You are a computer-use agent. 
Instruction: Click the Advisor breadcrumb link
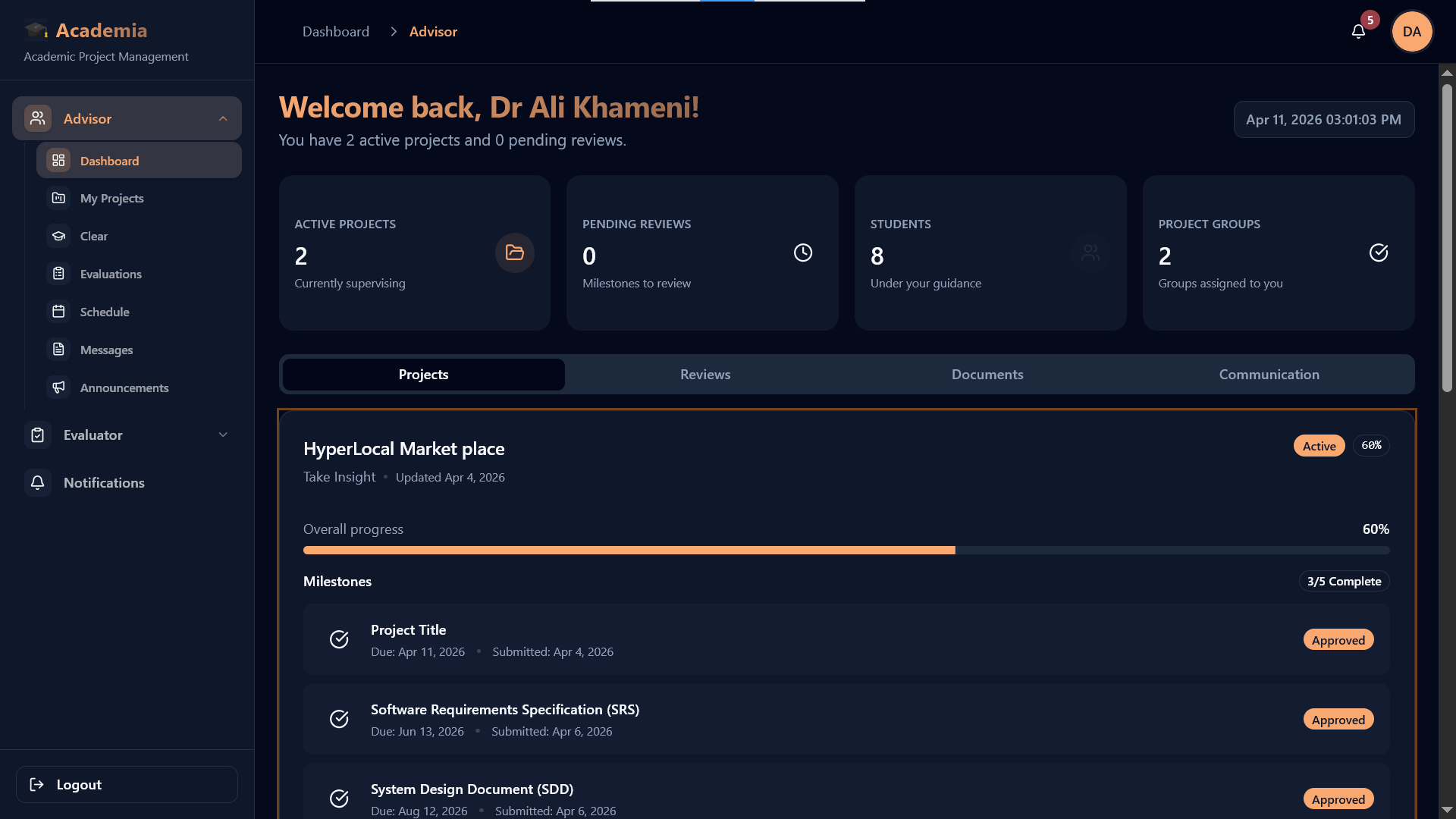tap(433, 32)
